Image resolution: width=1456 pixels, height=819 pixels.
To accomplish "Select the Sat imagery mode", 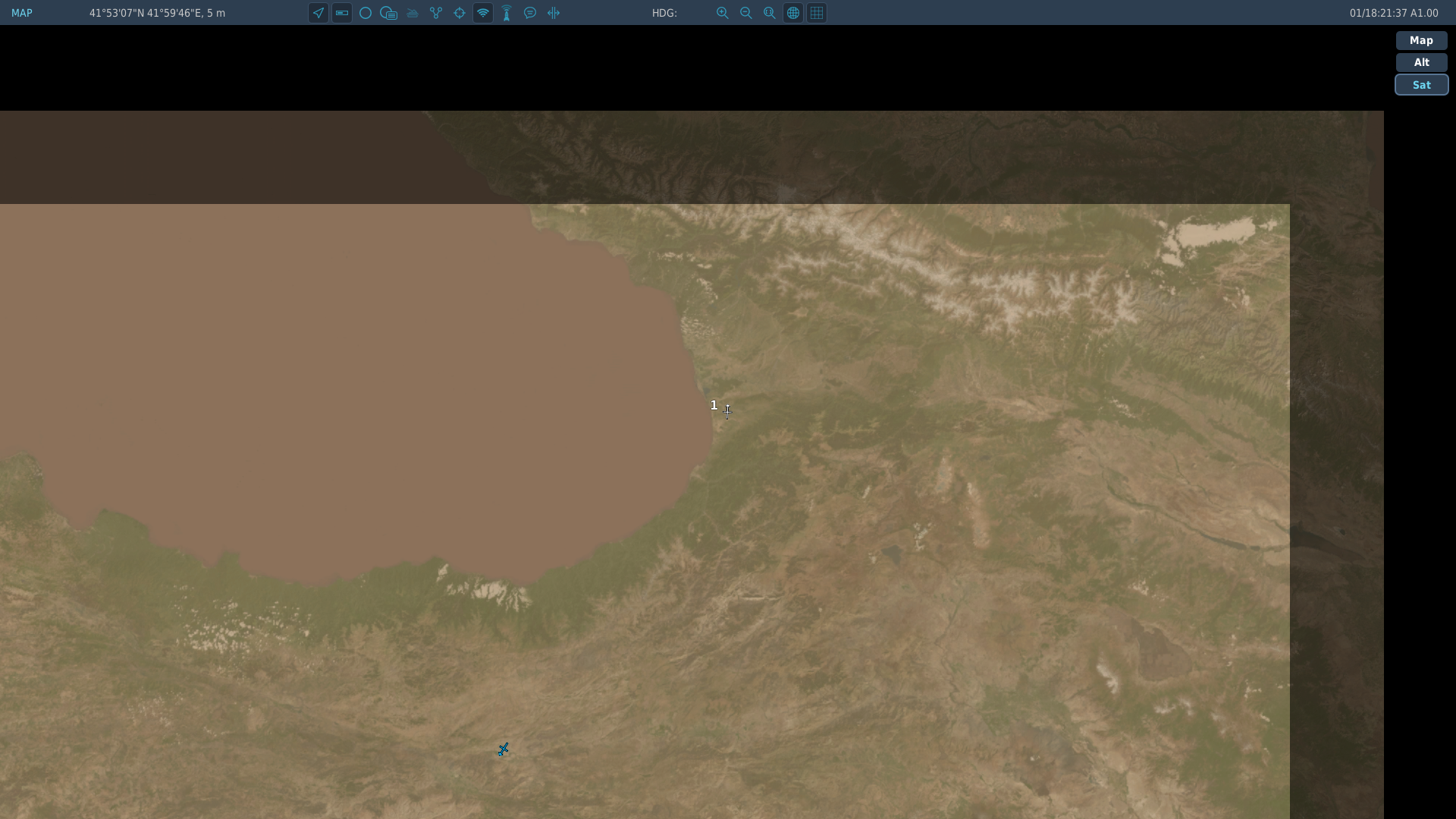I will (1421, 85).
